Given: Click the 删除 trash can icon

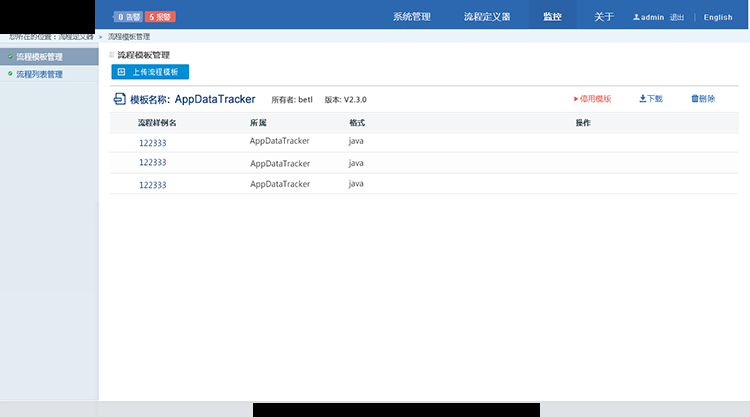Looking at the screenshot, I should (694, 99).
